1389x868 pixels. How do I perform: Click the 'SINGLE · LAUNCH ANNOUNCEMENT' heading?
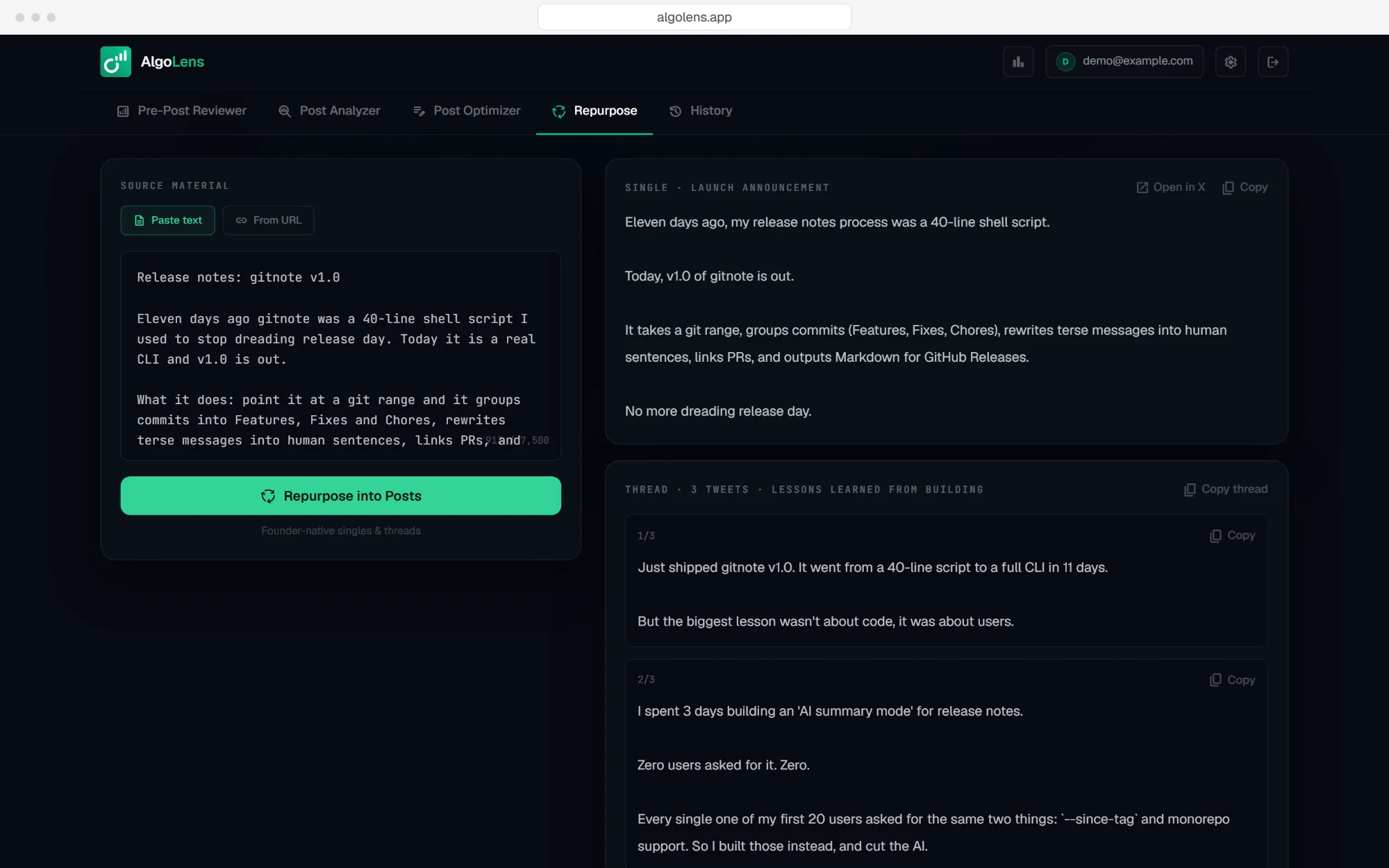(727, 187)
